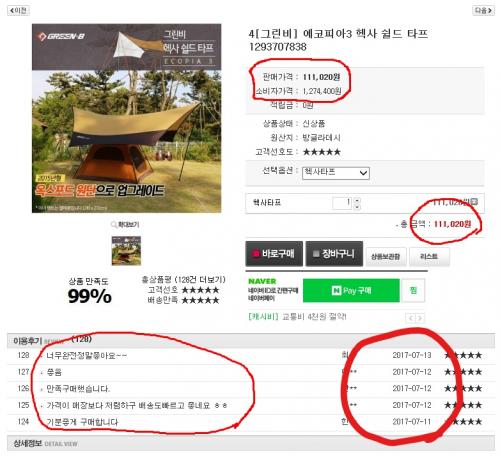
Task: Go to previous product with 이전 button
Action: click(x=18, y=10)
